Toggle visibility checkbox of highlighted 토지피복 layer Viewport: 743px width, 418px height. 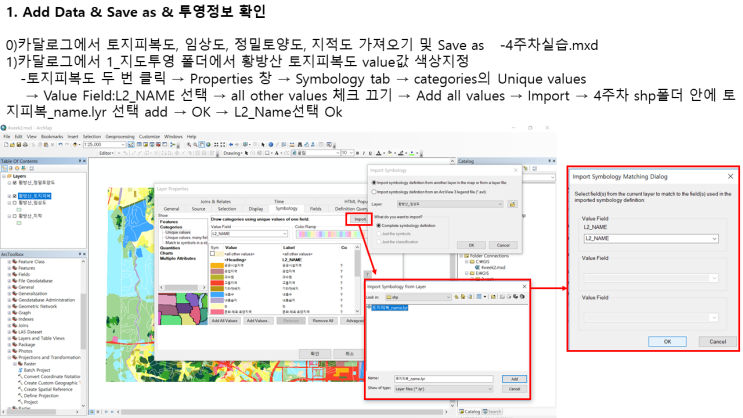pos(15,196)
